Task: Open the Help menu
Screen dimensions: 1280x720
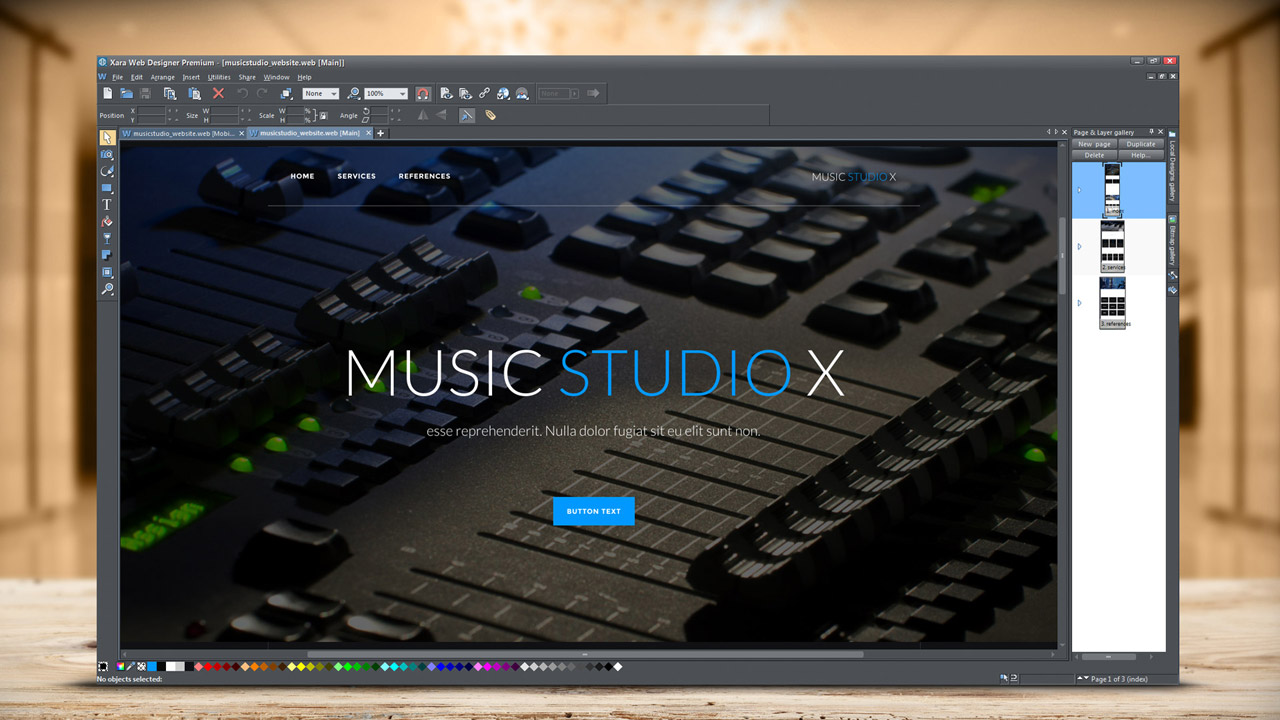Action: pos(304,77)
